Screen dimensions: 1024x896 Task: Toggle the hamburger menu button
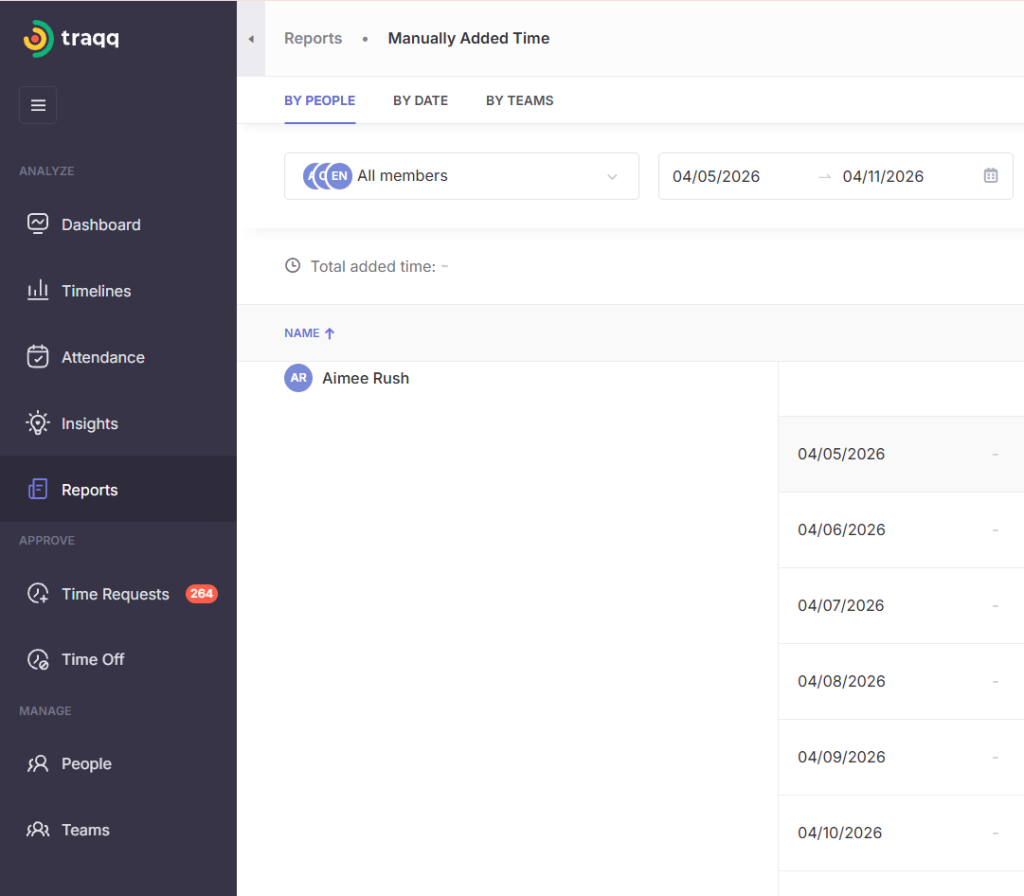click(38, 105)
